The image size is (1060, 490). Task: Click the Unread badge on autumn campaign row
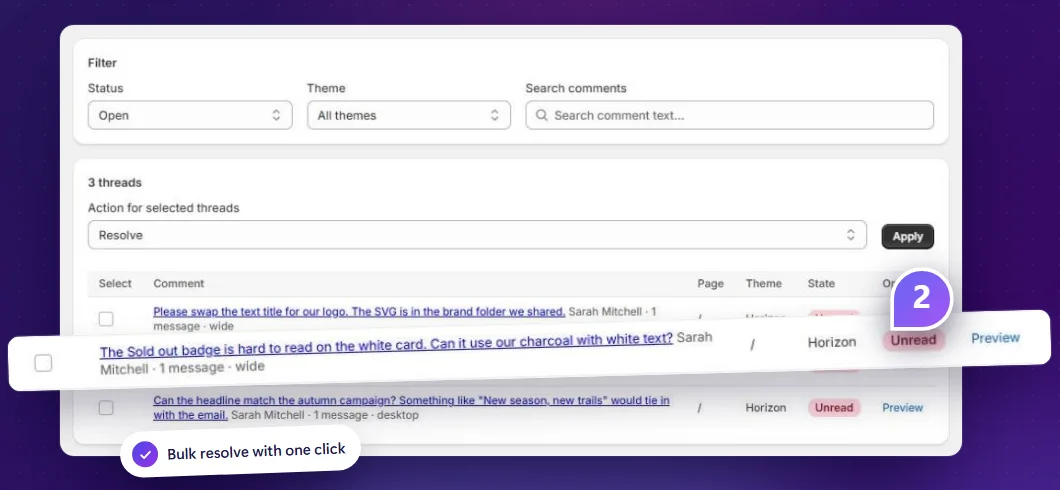tap(834, 408)
